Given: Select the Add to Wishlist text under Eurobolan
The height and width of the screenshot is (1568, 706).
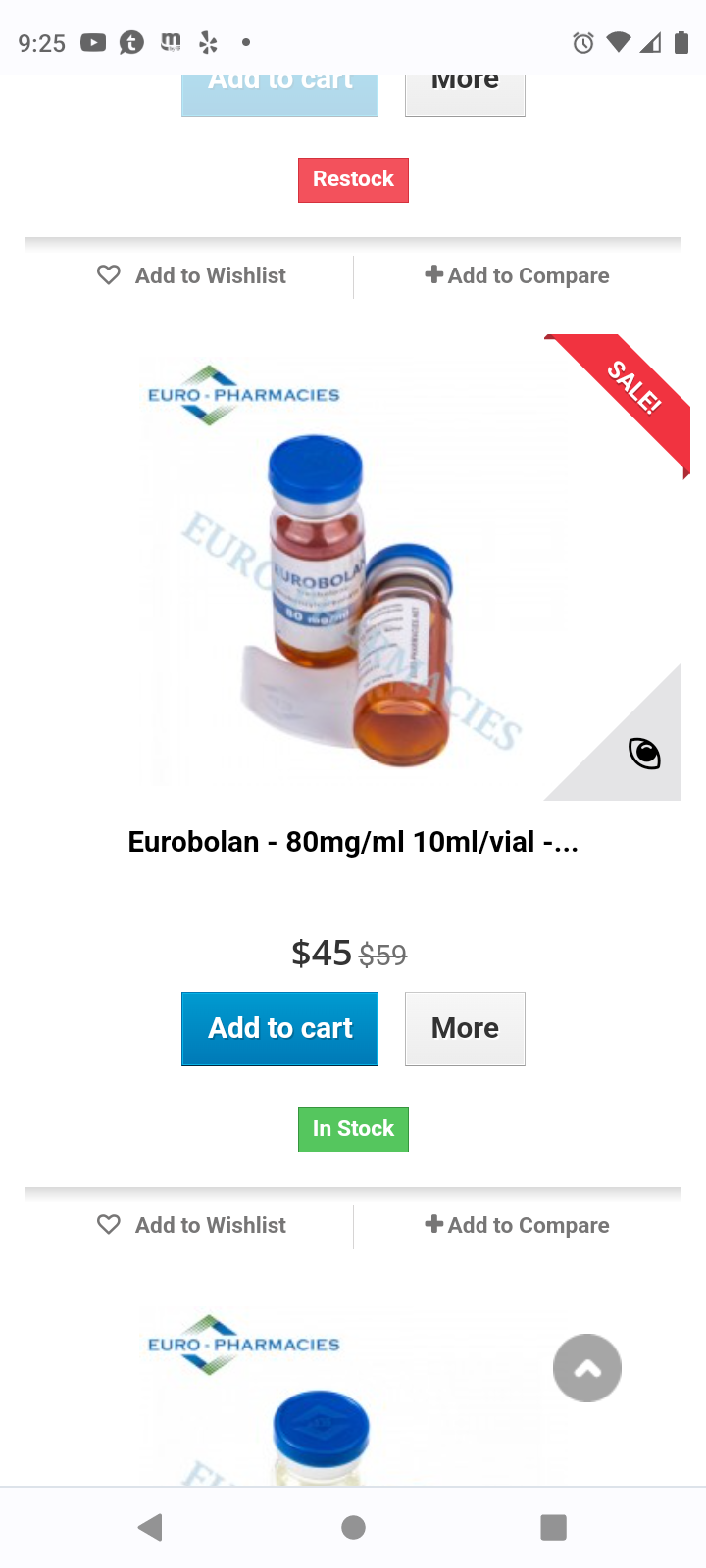Looking at the screenshot, I should tap(211, 1225).
